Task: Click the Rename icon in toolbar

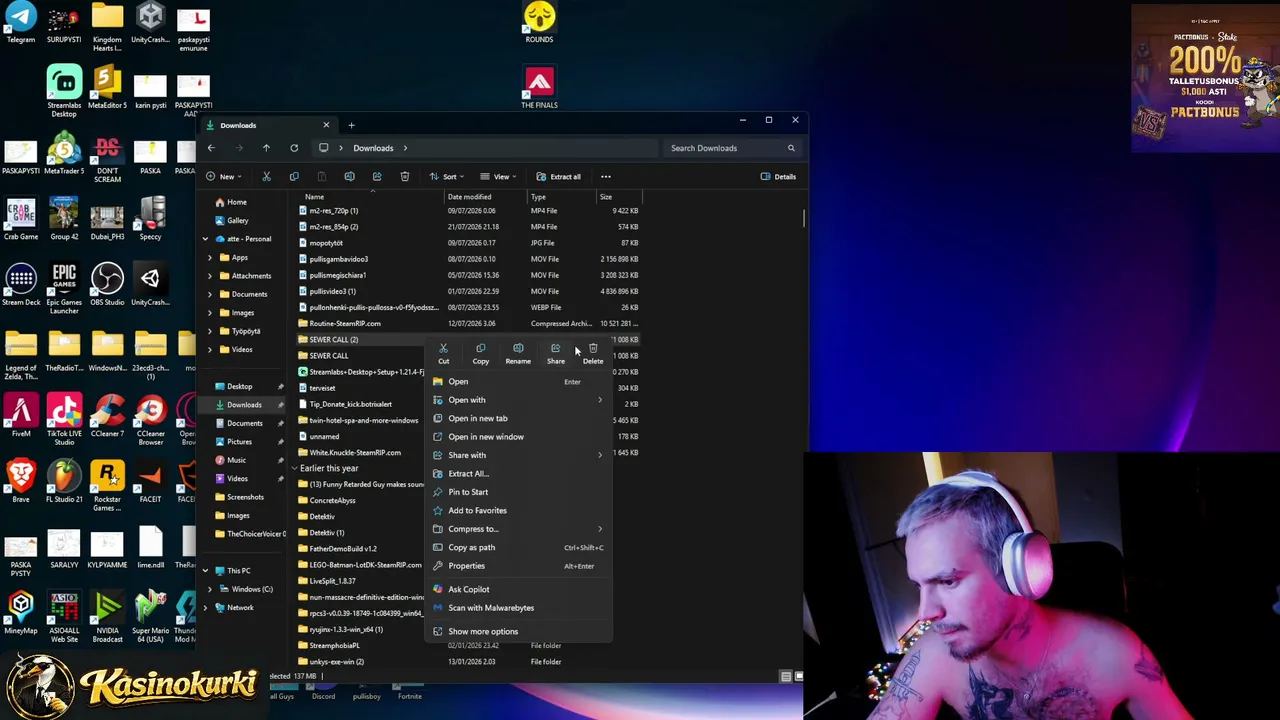Action: [349, 177]
